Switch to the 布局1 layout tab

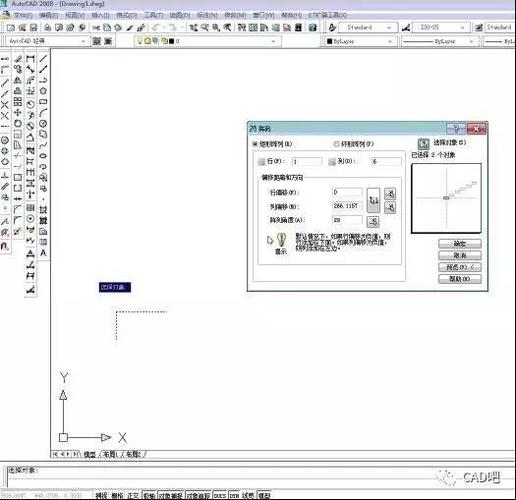click(x=110, y=455)
